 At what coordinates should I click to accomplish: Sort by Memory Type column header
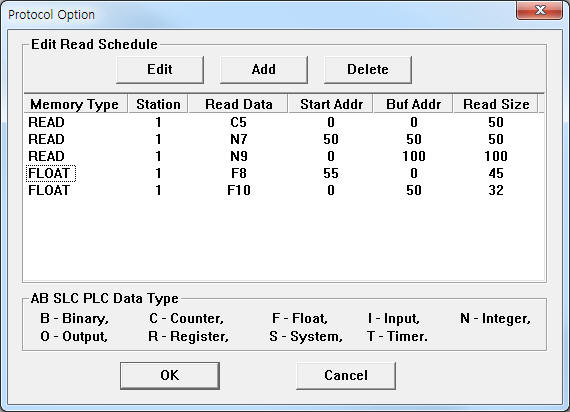point(75,104)
